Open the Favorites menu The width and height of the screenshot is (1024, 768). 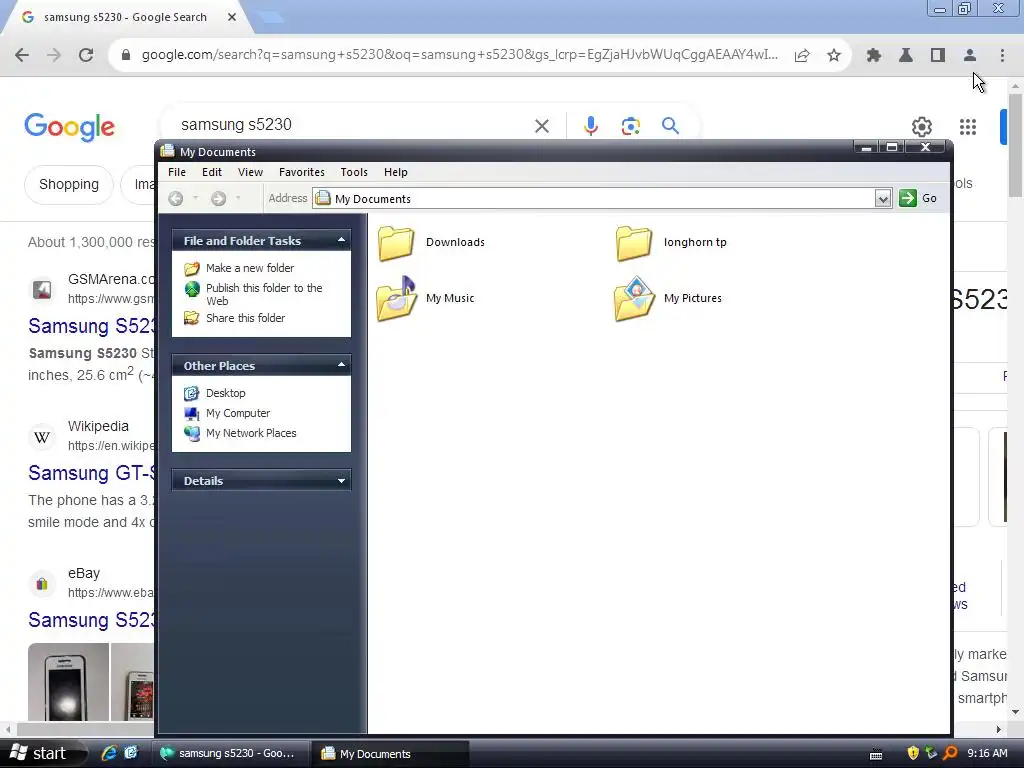pos(302,172)
